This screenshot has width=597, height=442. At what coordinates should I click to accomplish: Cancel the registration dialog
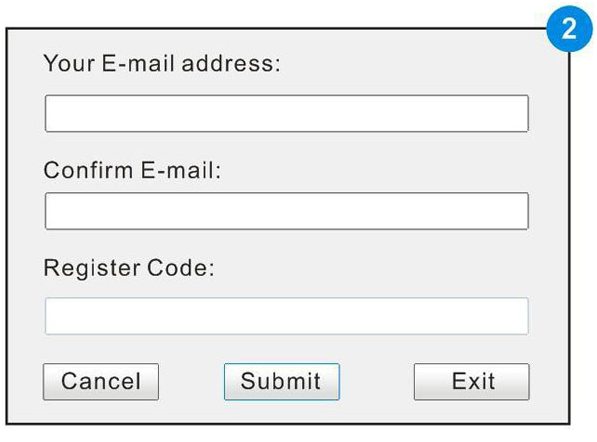[x=101, y=381]
